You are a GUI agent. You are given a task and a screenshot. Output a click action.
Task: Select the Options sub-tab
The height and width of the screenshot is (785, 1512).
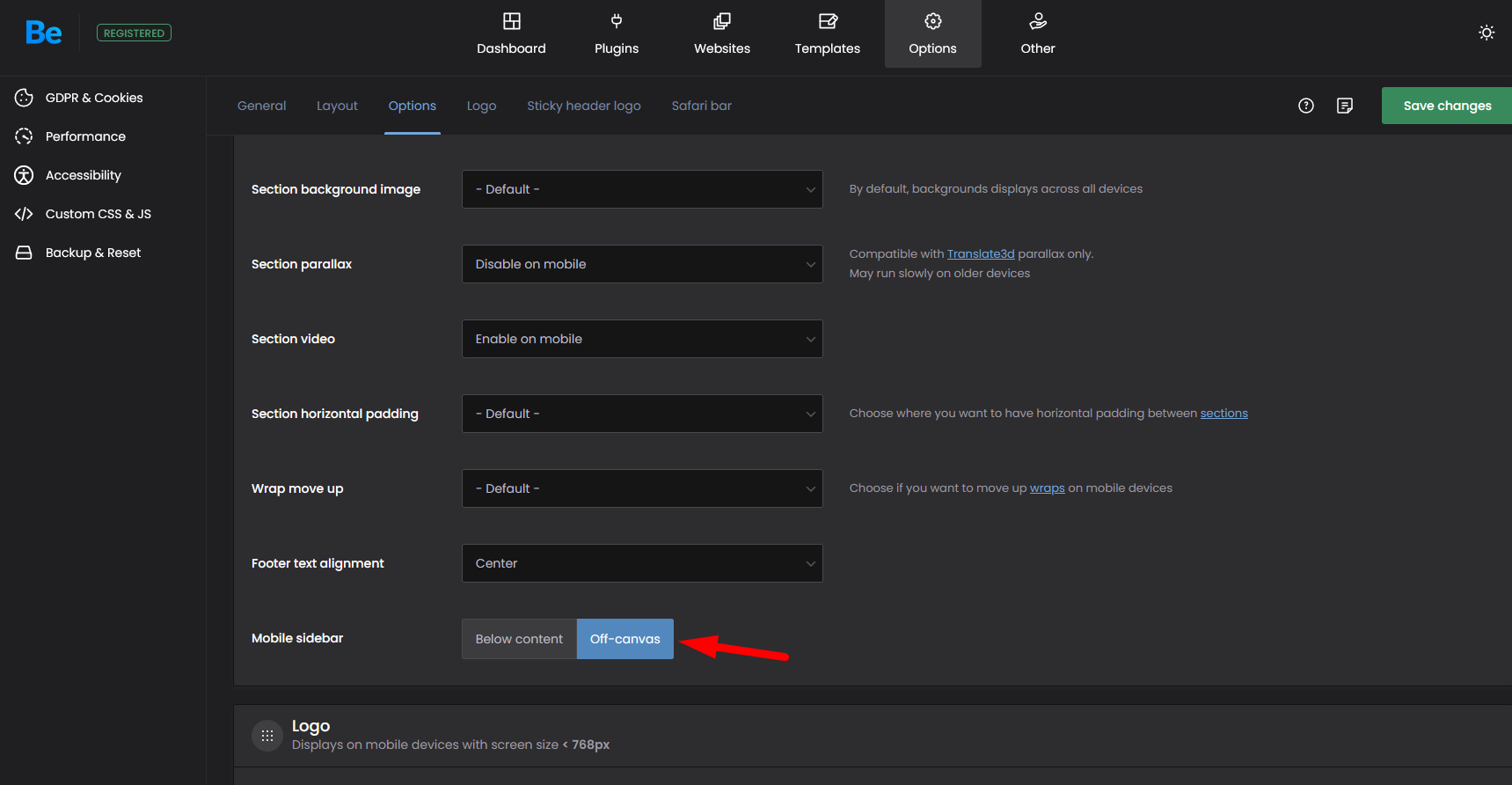click(x=413, y=106)
